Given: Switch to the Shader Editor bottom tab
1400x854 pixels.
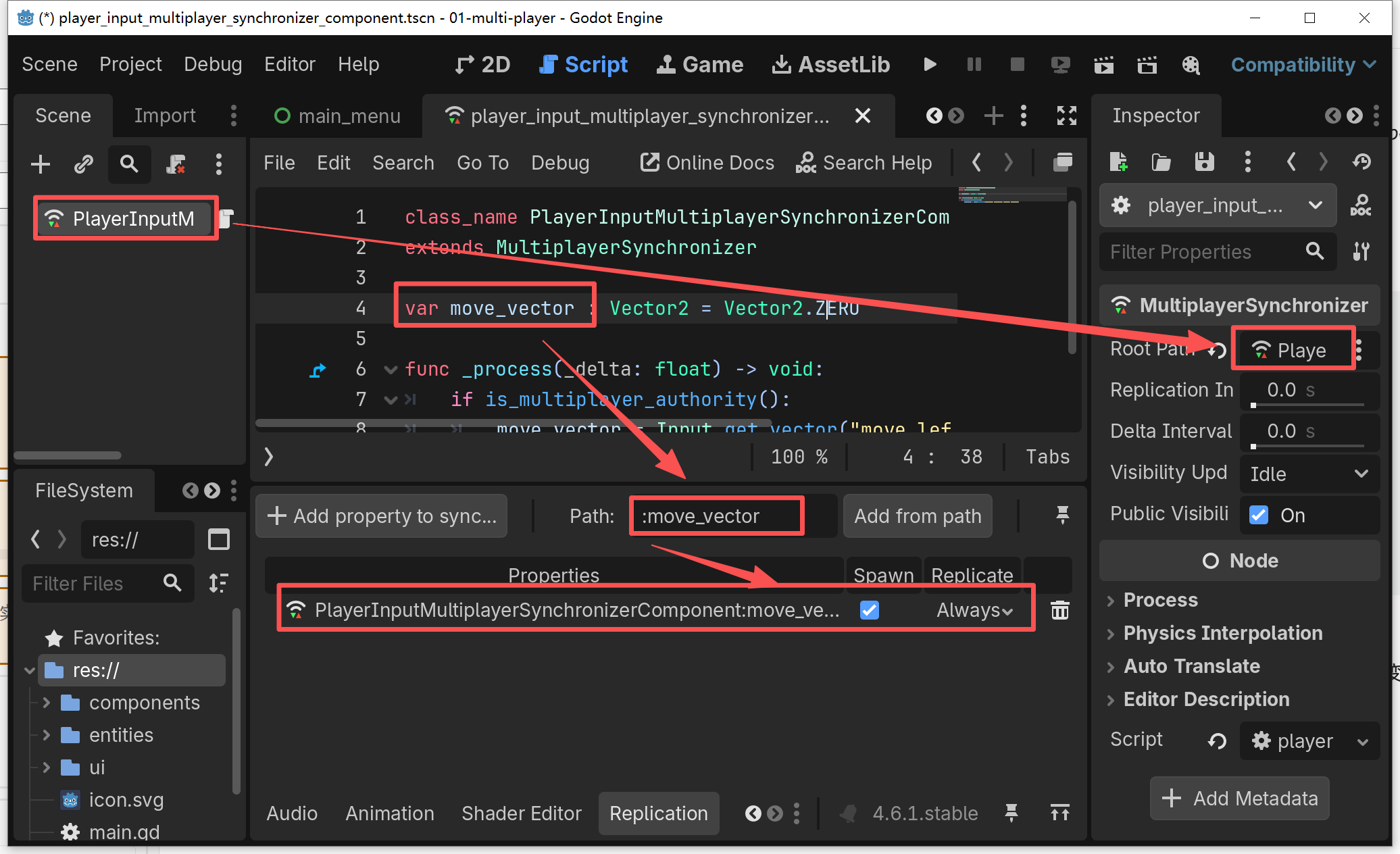Looking at the screenshot, I should tap(521, 813).
